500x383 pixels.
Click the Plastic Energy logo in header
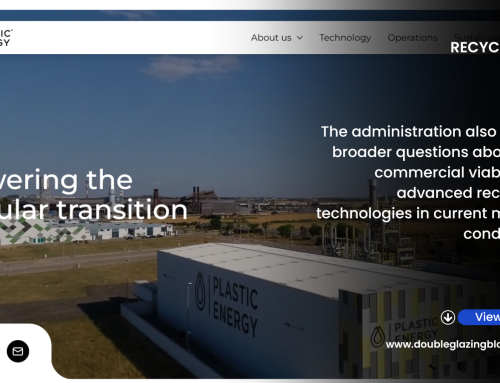pyautogui.click(x=6, y=38)
